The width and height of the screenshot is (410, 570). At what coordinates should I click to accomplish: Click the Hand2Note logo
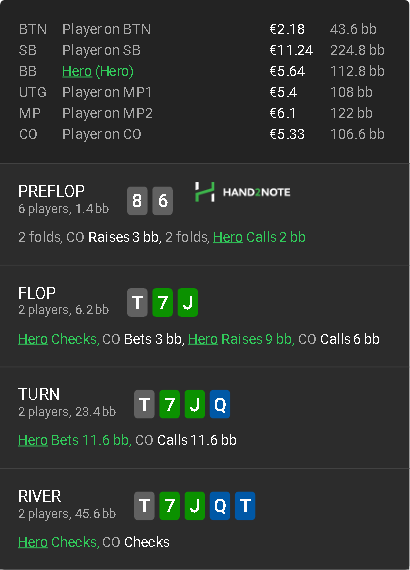pos(242,192)
